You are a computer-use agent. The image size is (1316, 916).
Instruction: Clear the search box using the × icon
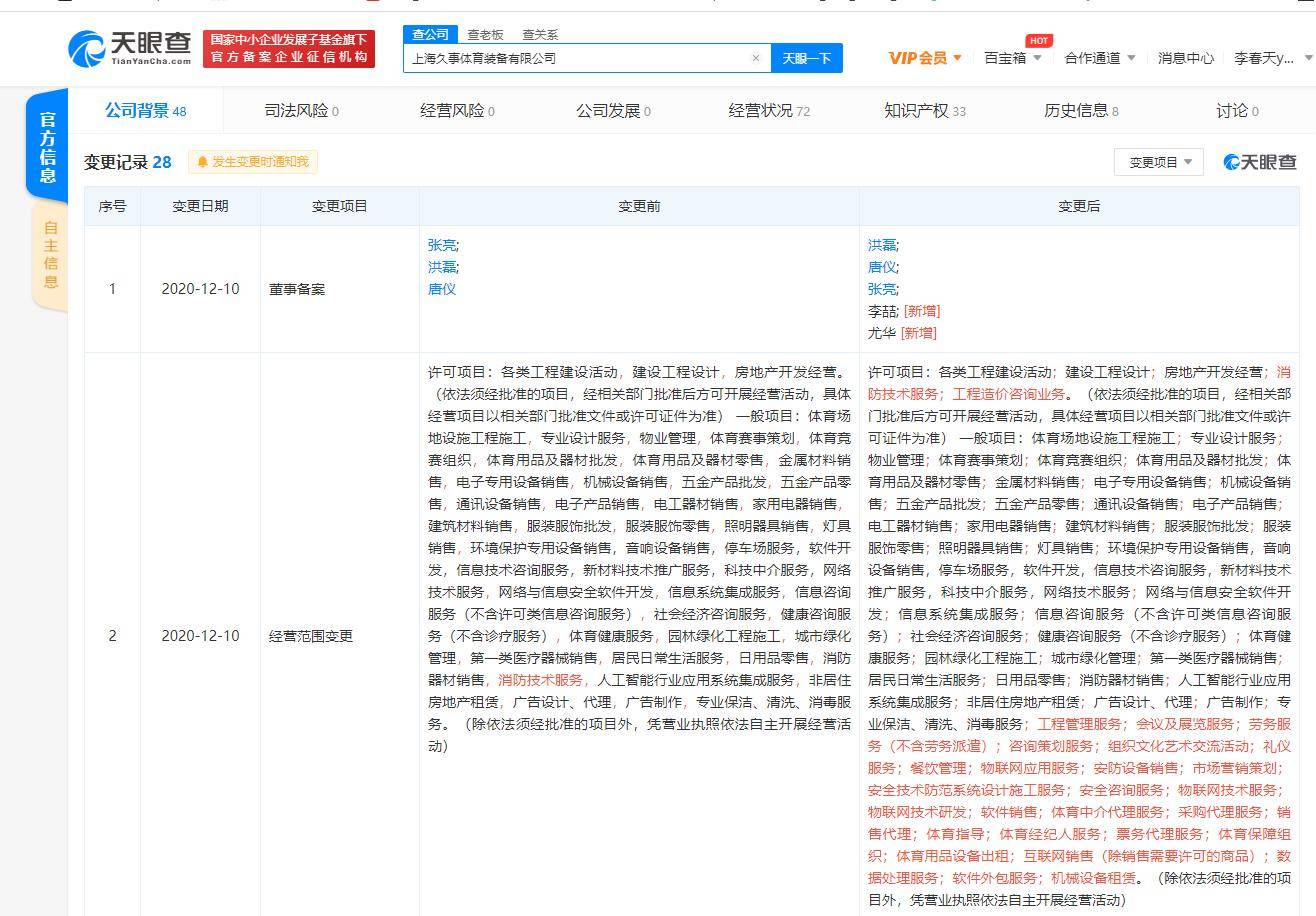pos(756,58)
